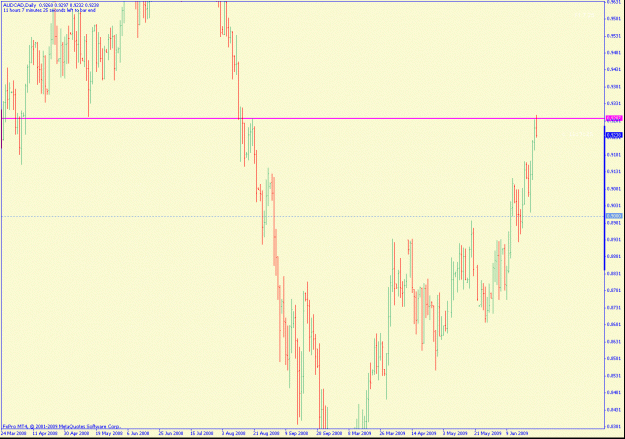Image resolution: width=625 pixels, height=439 pixels.
Task: Click the dark blue current price label
Action: pos(614,136)
